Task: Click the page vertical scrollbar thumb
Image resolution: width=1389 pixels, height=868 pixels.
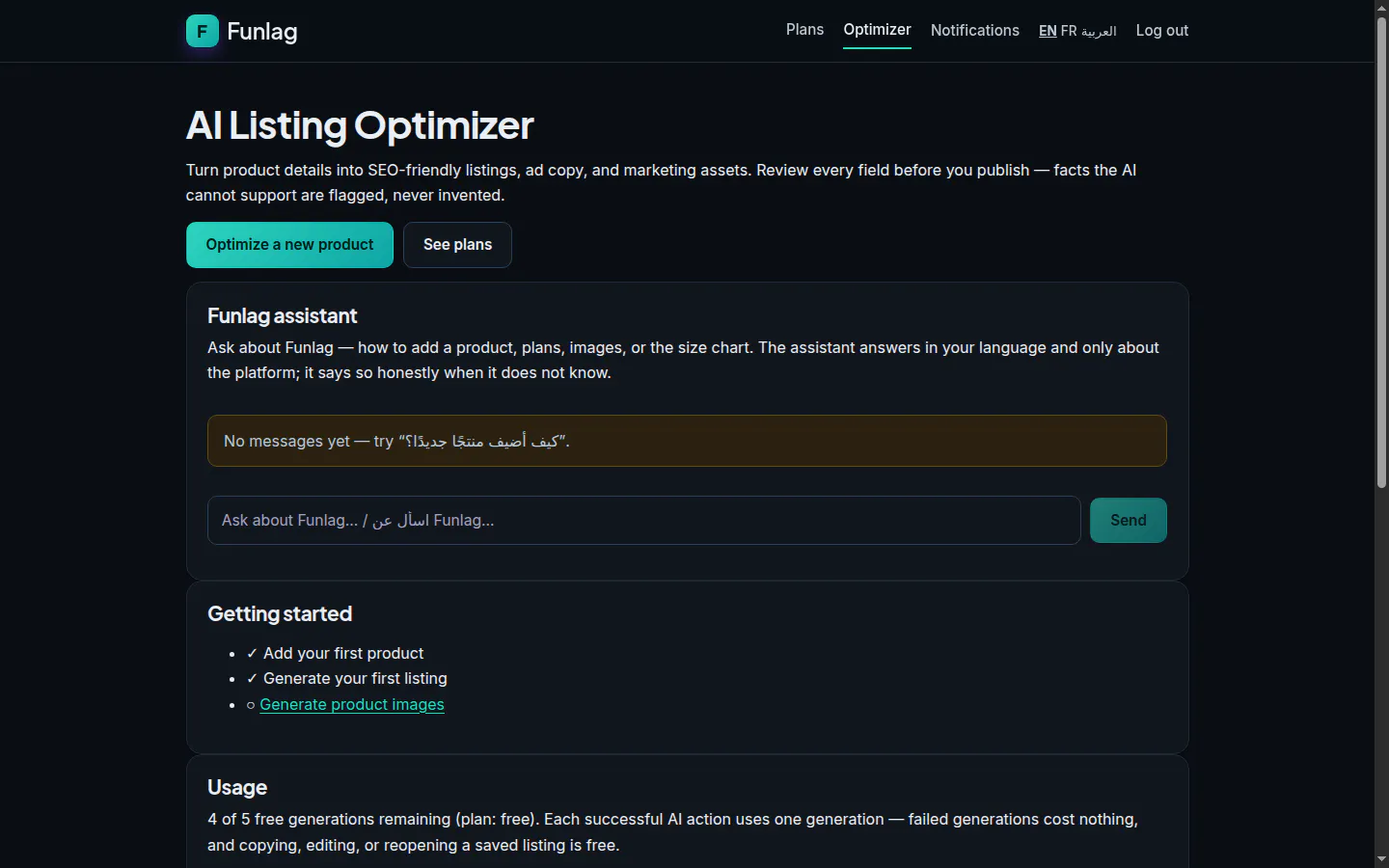Action: 1381,251
